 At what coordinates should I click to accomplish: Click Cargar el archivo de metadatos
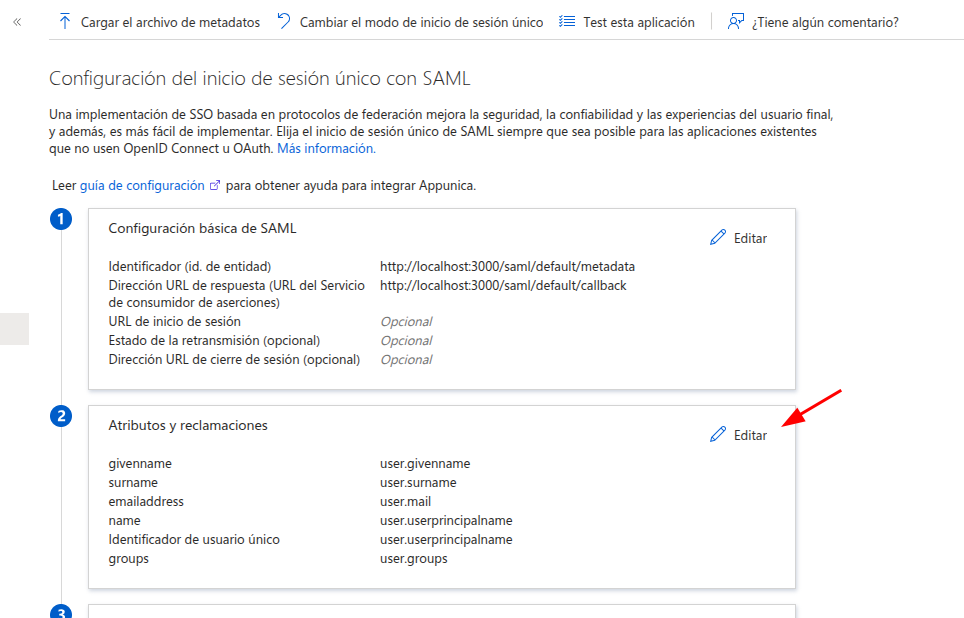pos(170,22)
